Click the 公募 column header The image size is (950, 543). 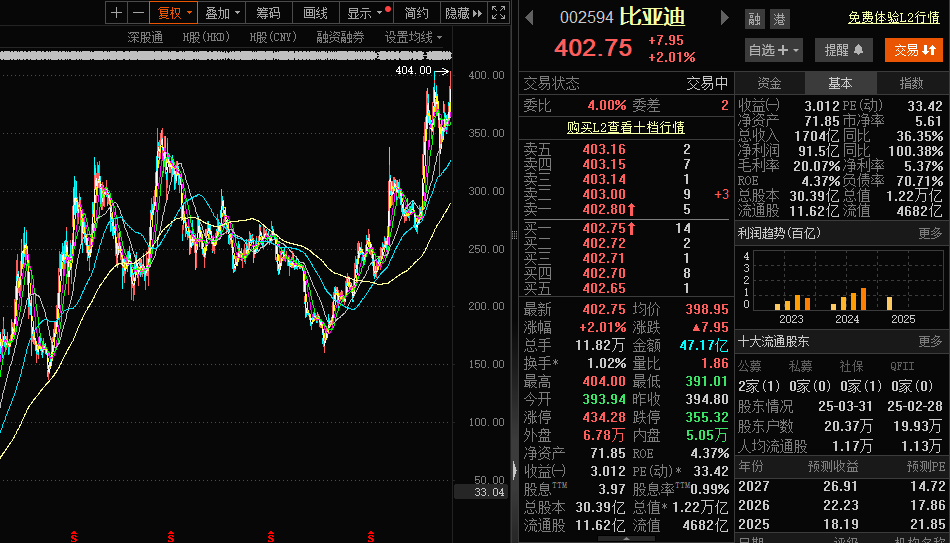pos(749,367)
